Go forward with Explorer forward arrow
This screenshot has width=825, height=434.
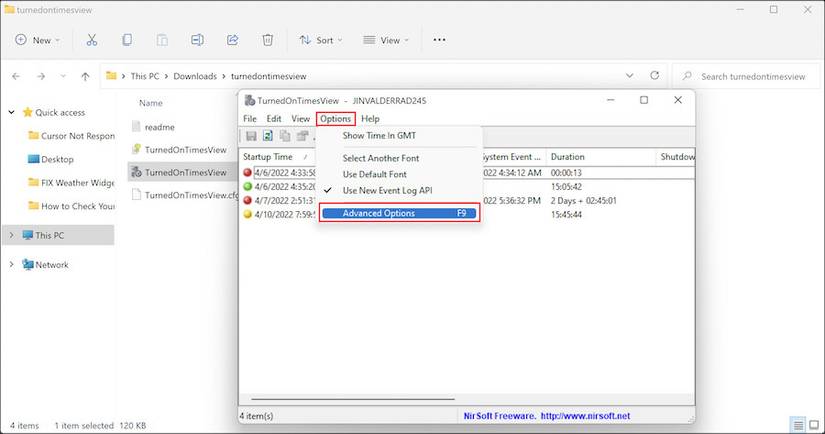(x=41, y=76)
